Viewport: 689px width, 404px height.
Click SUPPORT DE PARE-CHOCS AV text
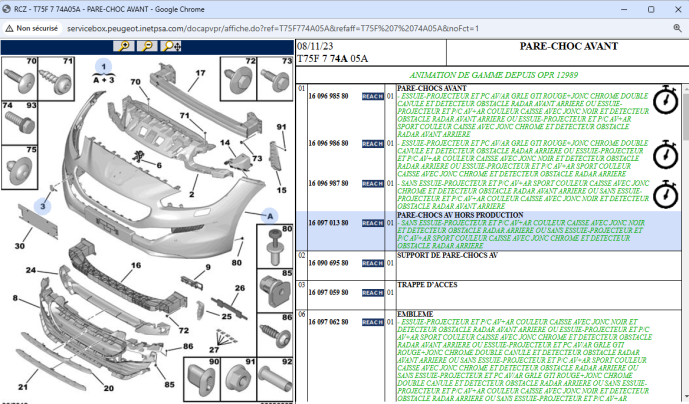click(x=447, y=255)
